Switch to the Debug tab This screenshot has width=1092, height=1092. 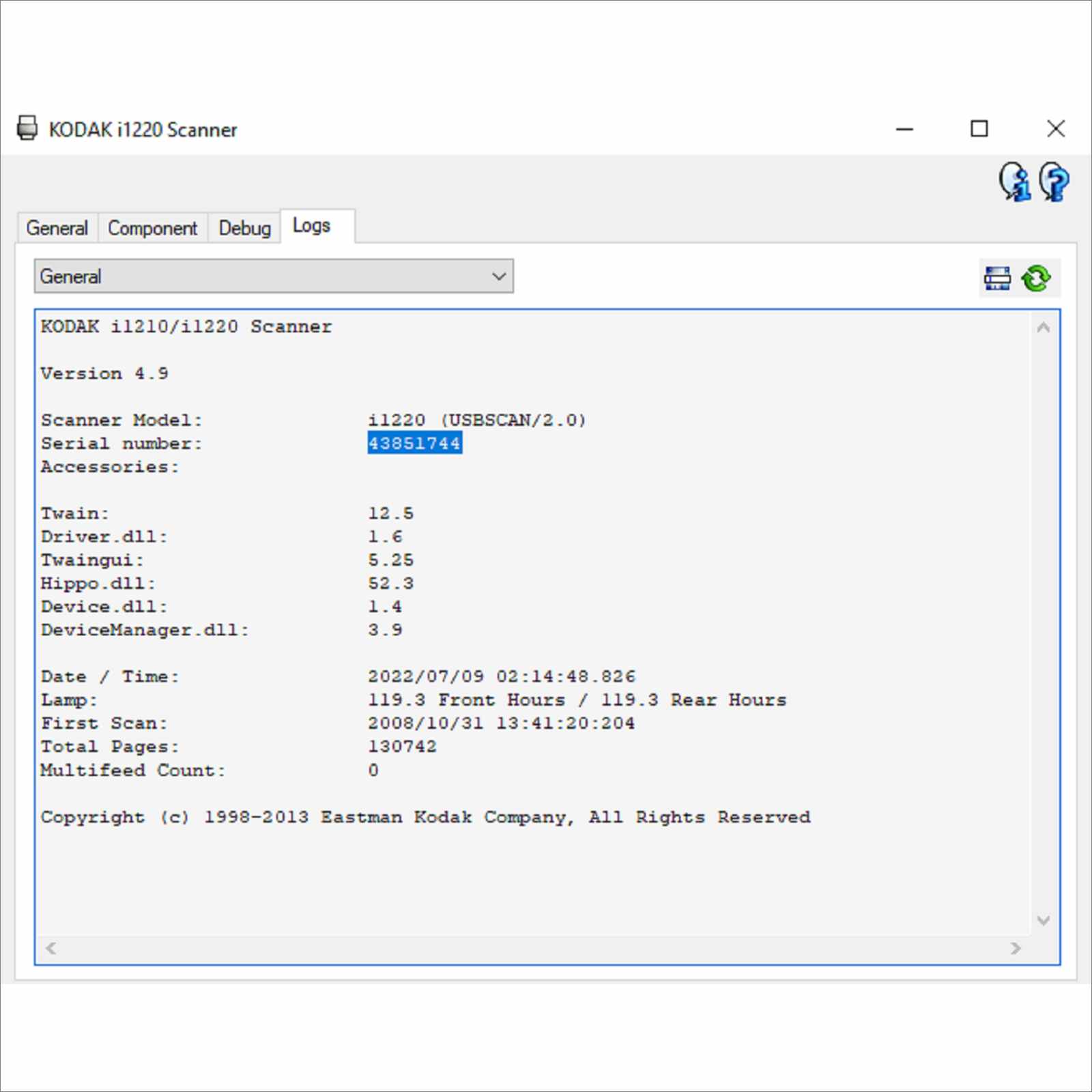pyautogui.click(x=244, y=228)
